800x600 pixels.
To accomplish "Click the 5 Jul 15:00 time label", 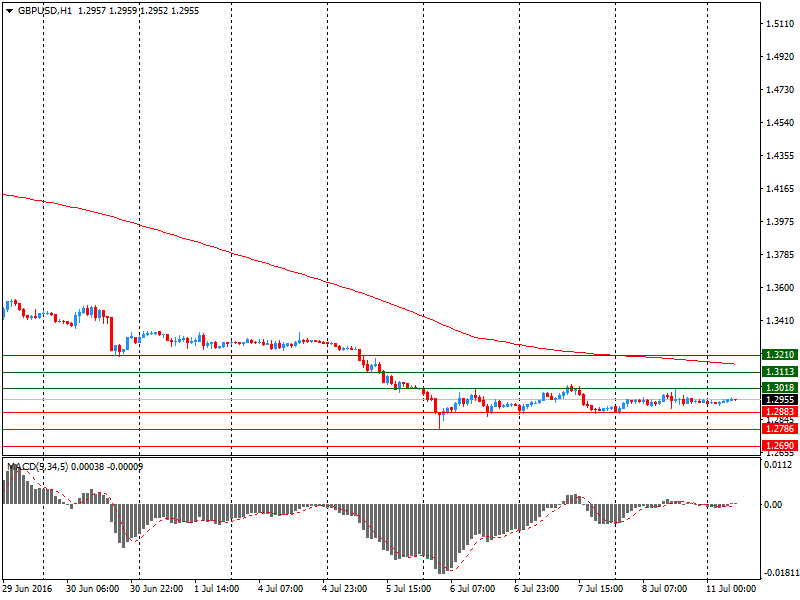I will pos(408,589).
